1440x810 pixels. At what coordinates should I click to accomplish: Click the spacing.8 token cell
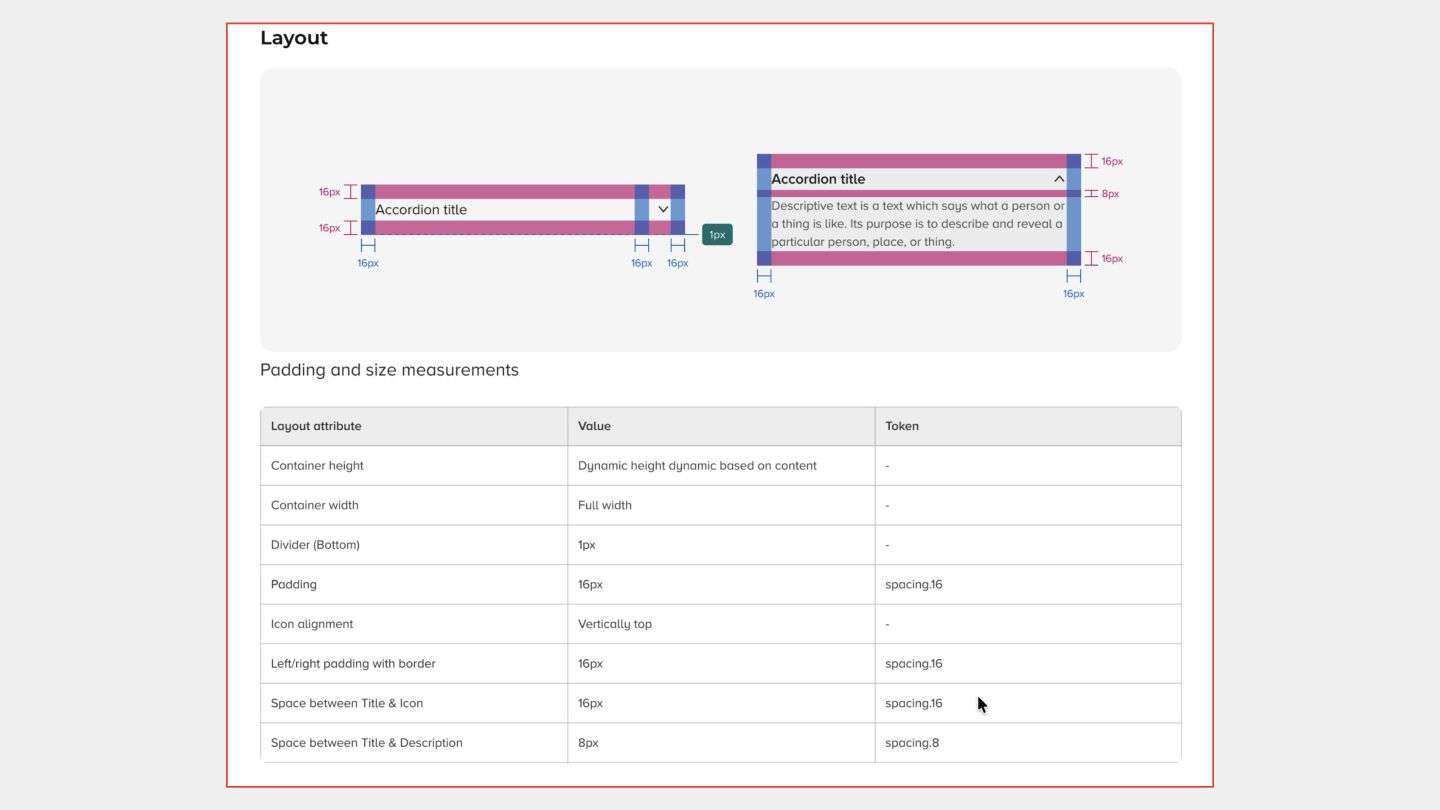click(x=912, y=743)
